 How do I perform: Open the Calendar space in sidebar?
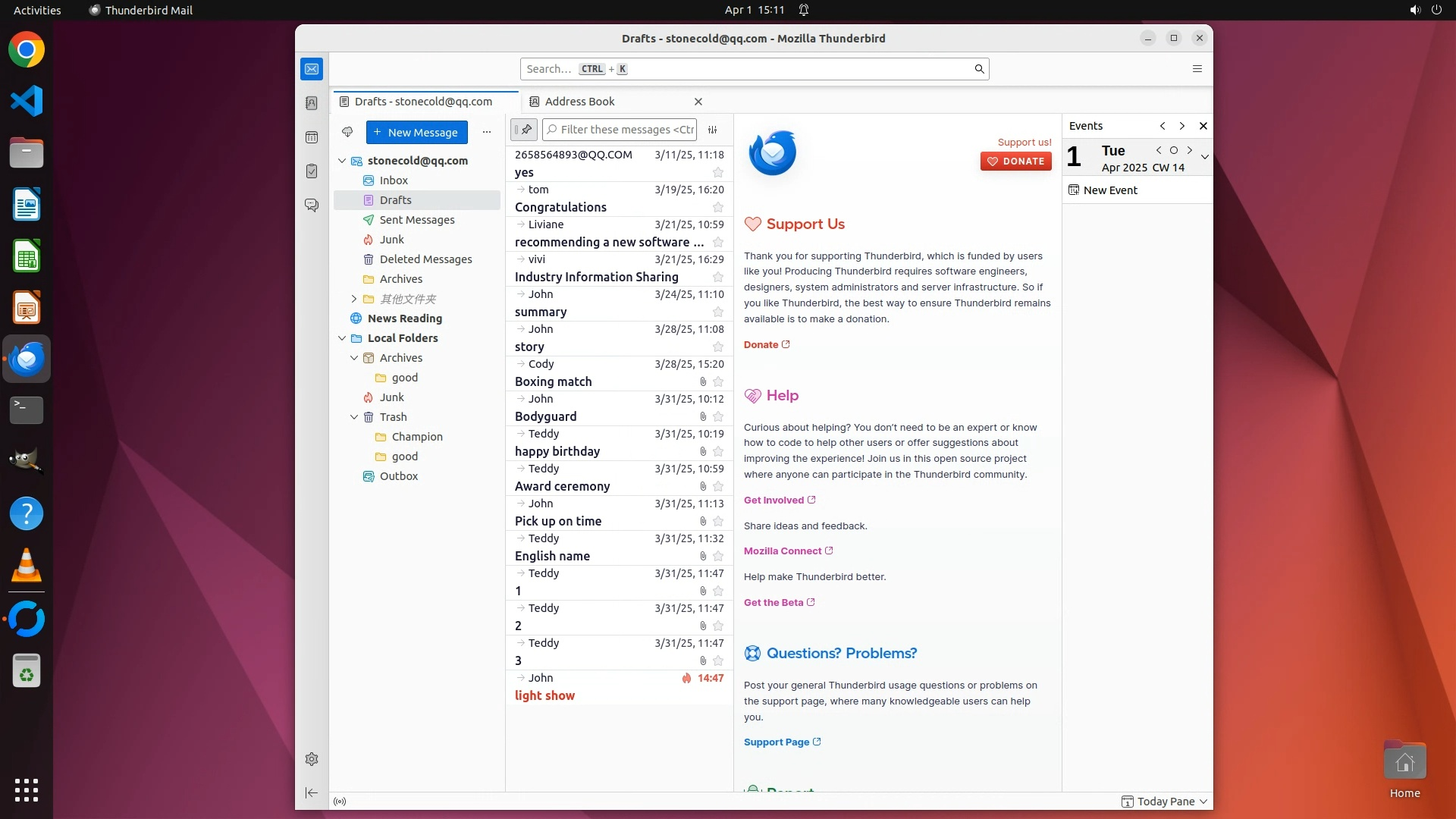(312, 137)
